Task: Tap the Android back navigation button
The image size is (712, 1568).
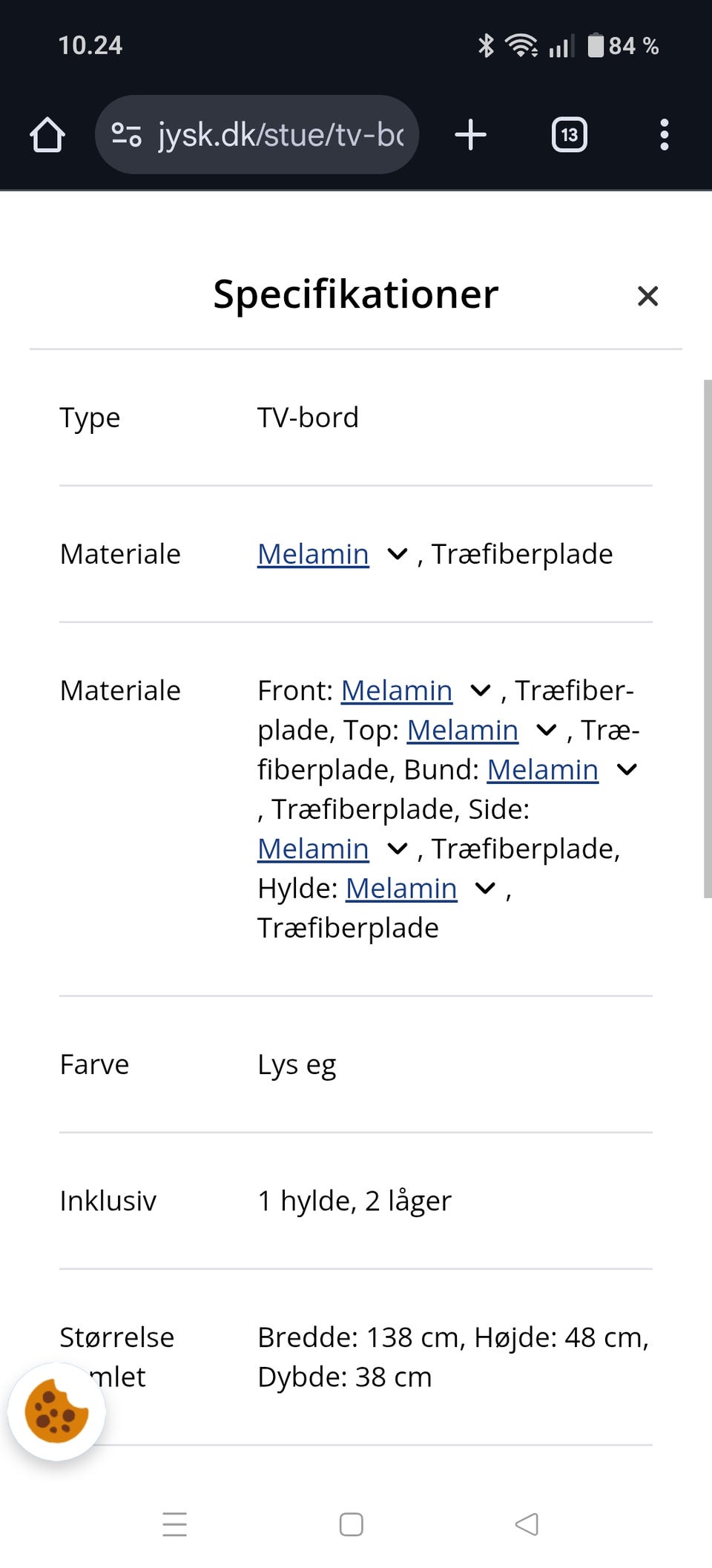Action: (x=526, y=1525)
